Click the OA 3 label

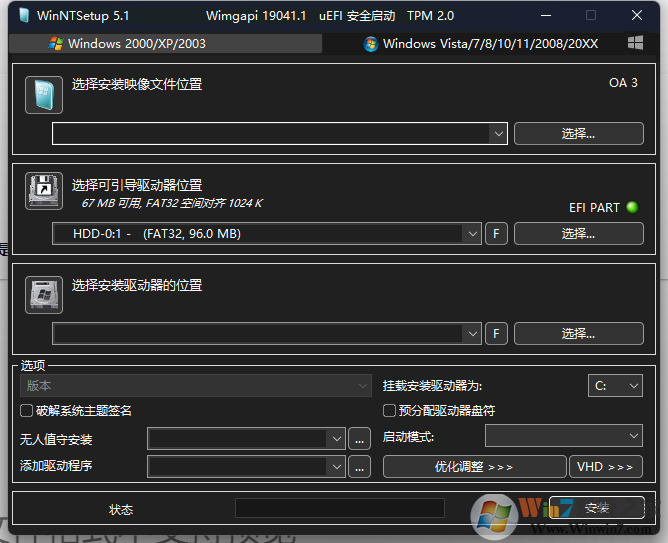tap(623, 83)
